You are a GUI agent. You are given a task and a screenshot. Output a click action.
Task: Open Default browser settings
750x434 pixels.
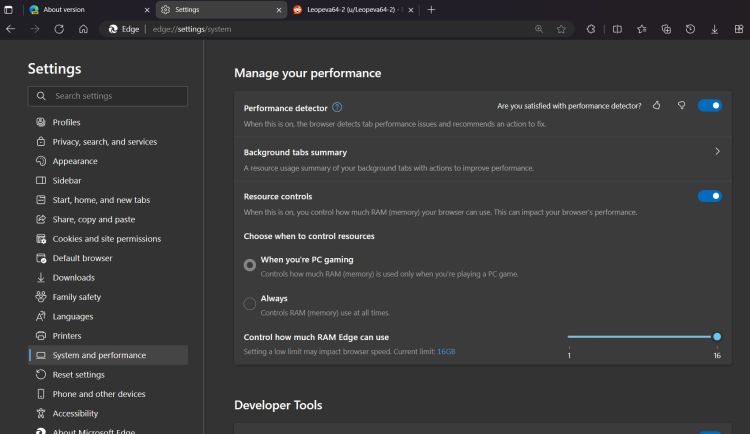click(x=108, y=258)
